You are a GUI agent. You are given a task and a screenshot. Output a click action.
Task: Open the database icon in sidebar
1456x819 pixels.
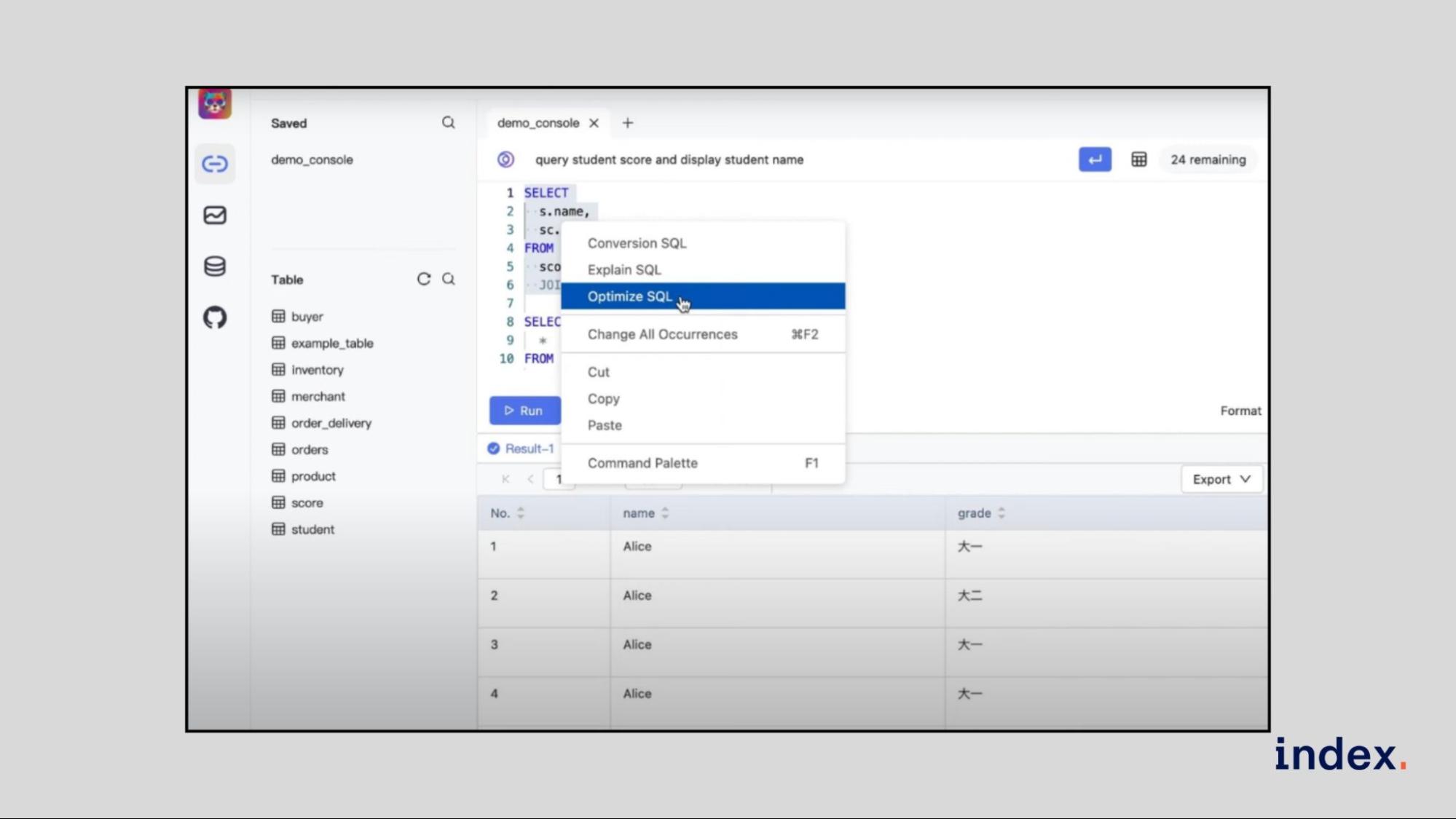[215, 266]
